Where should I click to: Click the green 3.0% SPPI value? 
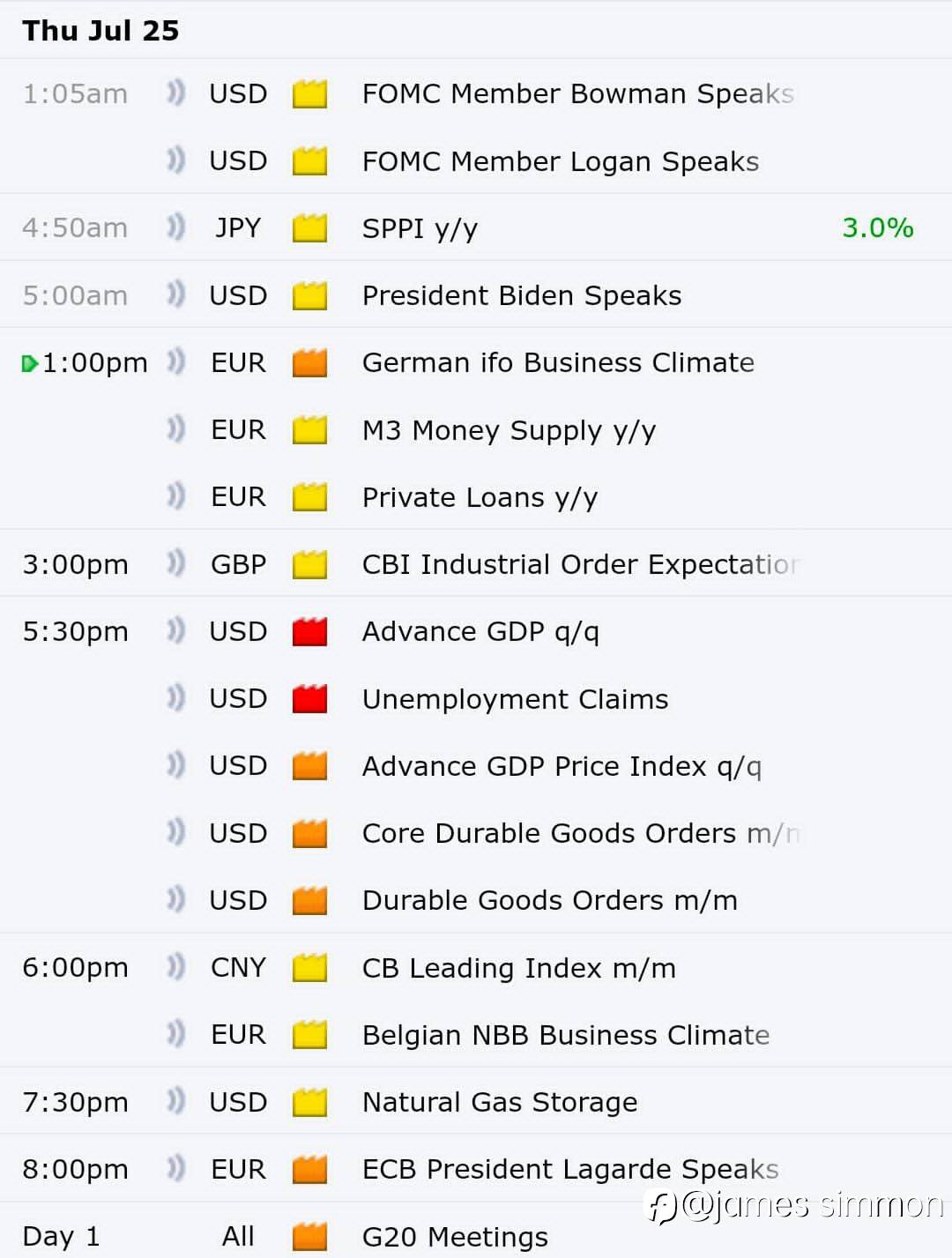[x=877, y=228]
